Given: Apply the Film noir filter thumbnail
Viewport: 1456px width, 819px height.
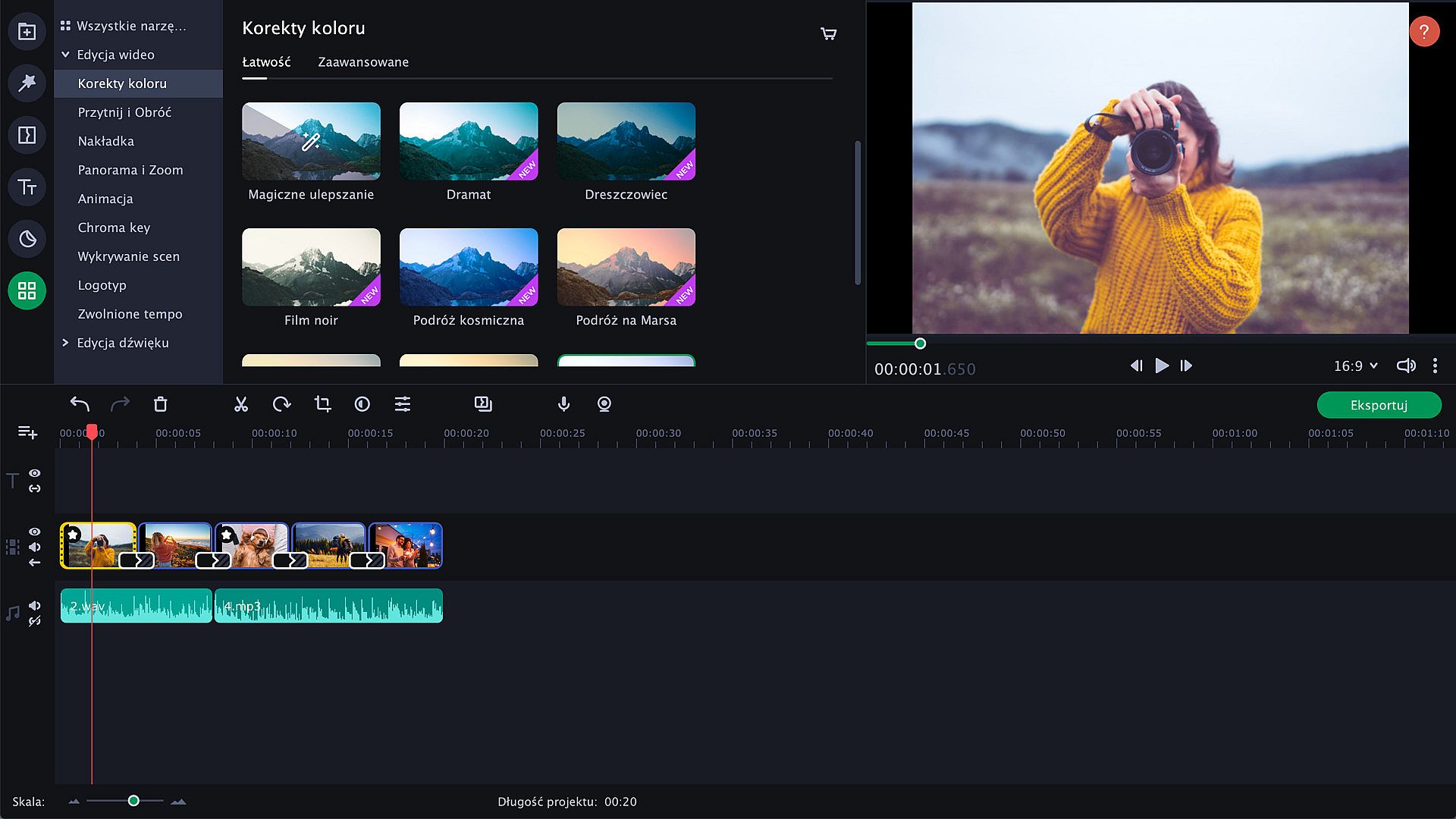Looking at the screenshot, I should tap(311, 267).
